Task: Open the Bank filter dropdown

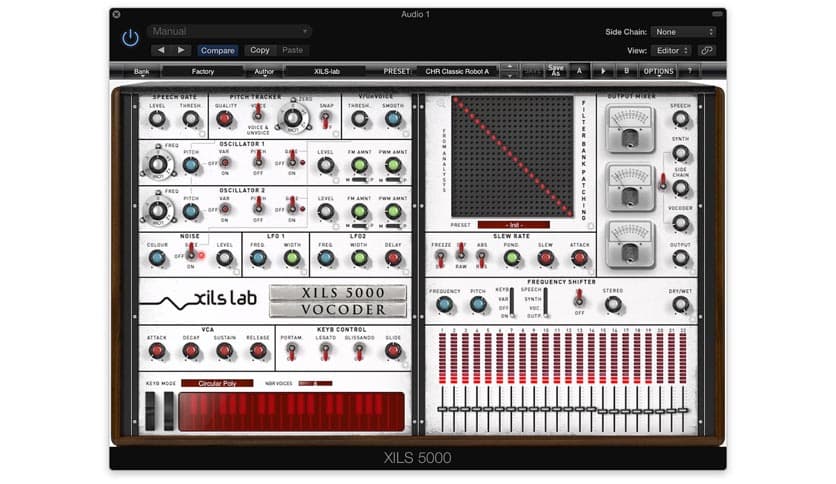Action: (141, 71)
